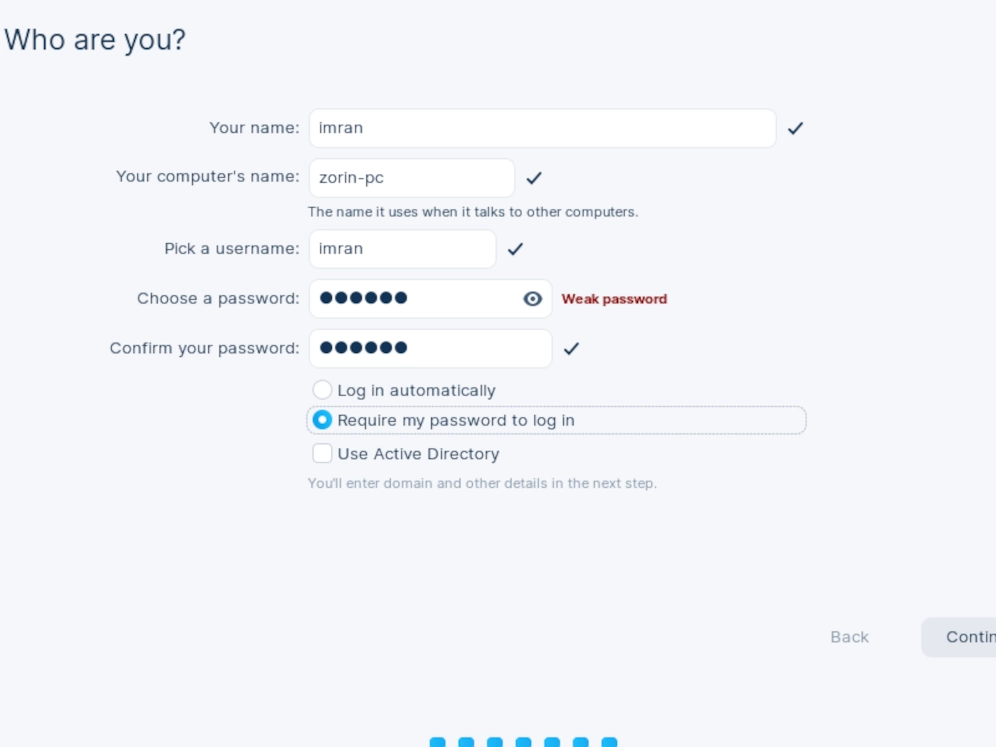
Task: Click checkmark next to confirm password field
Action: [x=571, y=348]
